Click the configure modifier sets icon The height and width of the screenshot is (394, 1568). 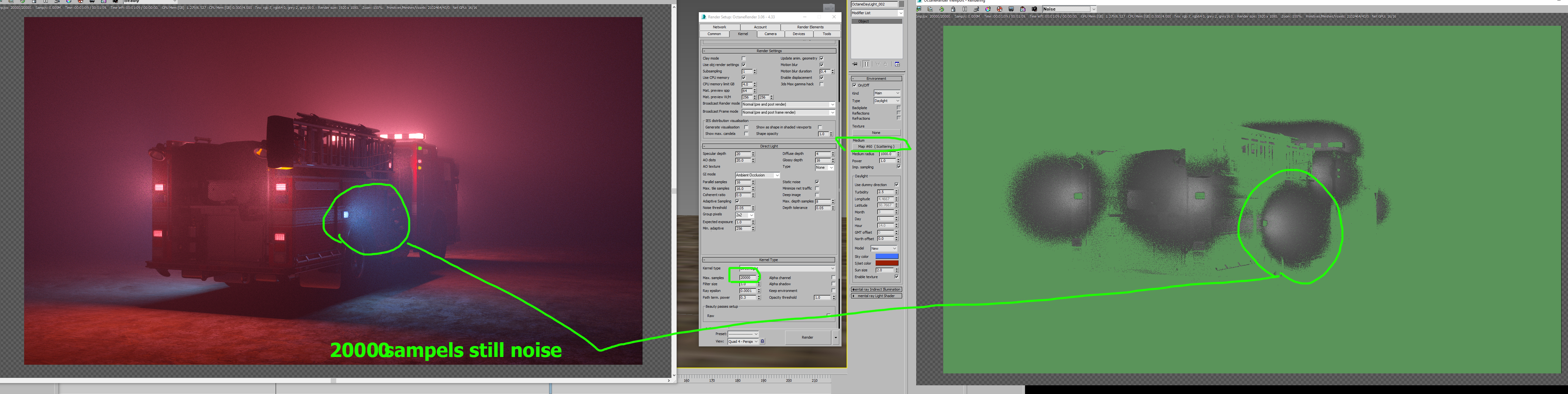[897, 64]
